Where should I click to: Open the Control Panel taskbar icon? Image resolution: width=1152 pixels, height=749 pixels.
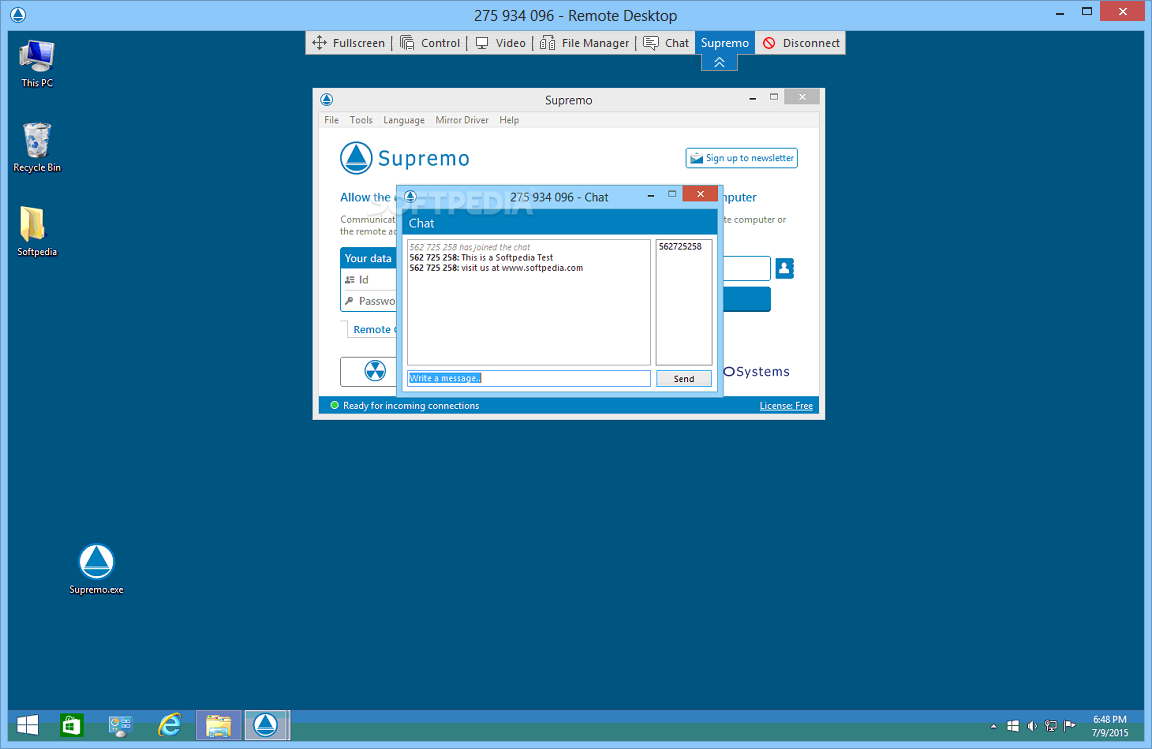[x=120, y=725]
